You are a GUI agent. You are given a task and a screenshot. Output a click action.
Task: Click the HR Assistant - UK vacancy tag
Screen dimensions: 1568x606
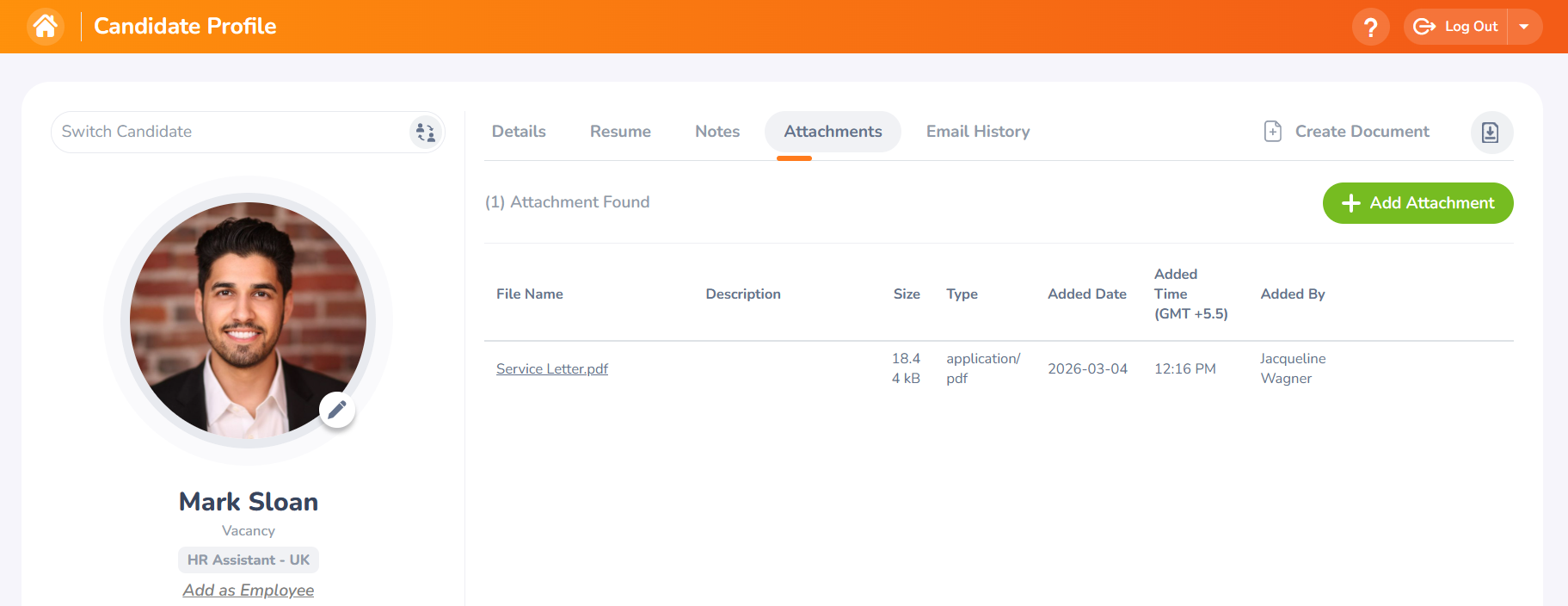(248, 560)
